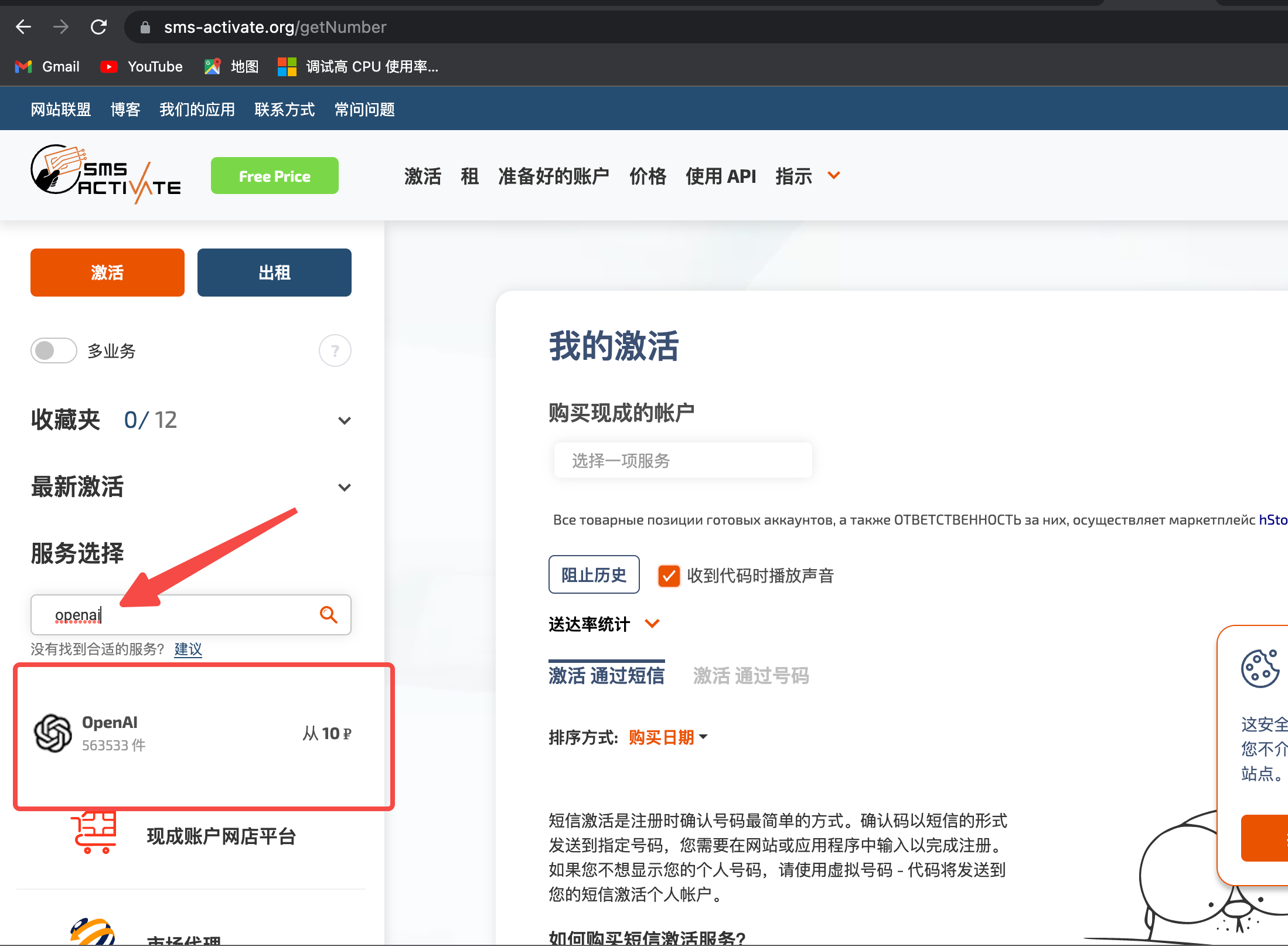Open 租 in the main navigation
Screen dimensions: 1288x946
[469, 176]
